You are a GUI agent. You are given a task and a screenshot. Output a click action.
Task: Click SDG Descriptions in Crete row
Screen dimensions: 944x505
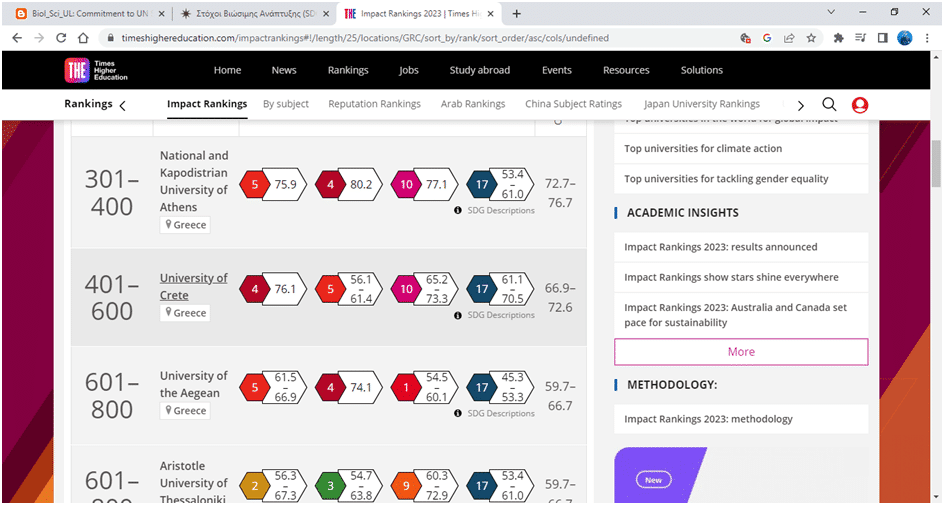pyautogui.click(x=501, y=315)
